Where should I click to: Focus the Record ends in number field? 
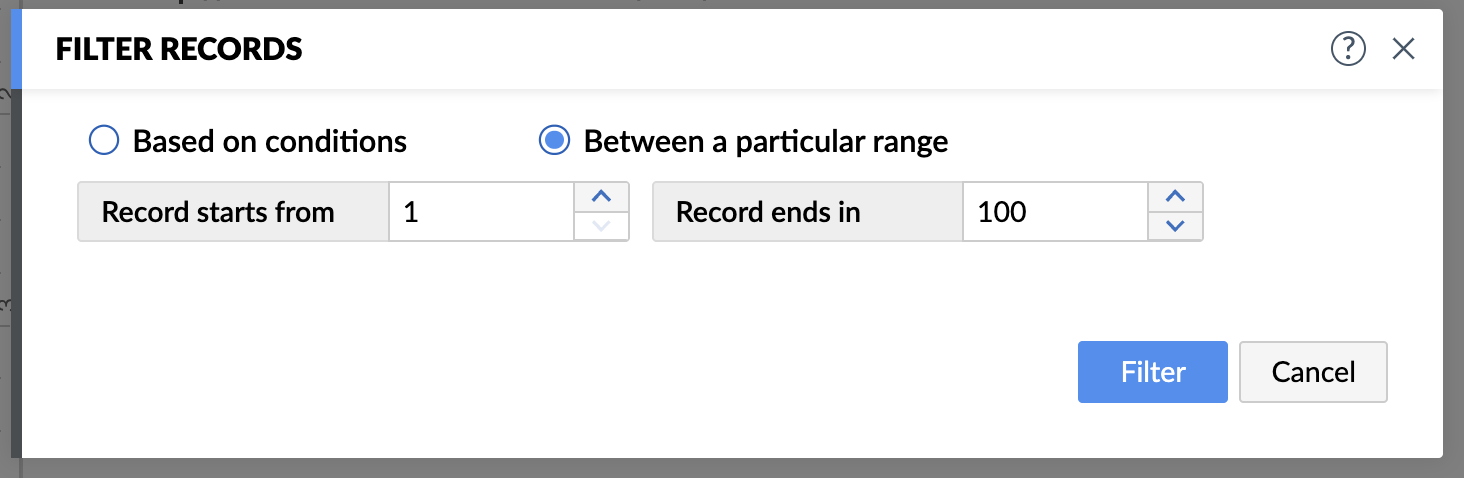(1055, 212)
